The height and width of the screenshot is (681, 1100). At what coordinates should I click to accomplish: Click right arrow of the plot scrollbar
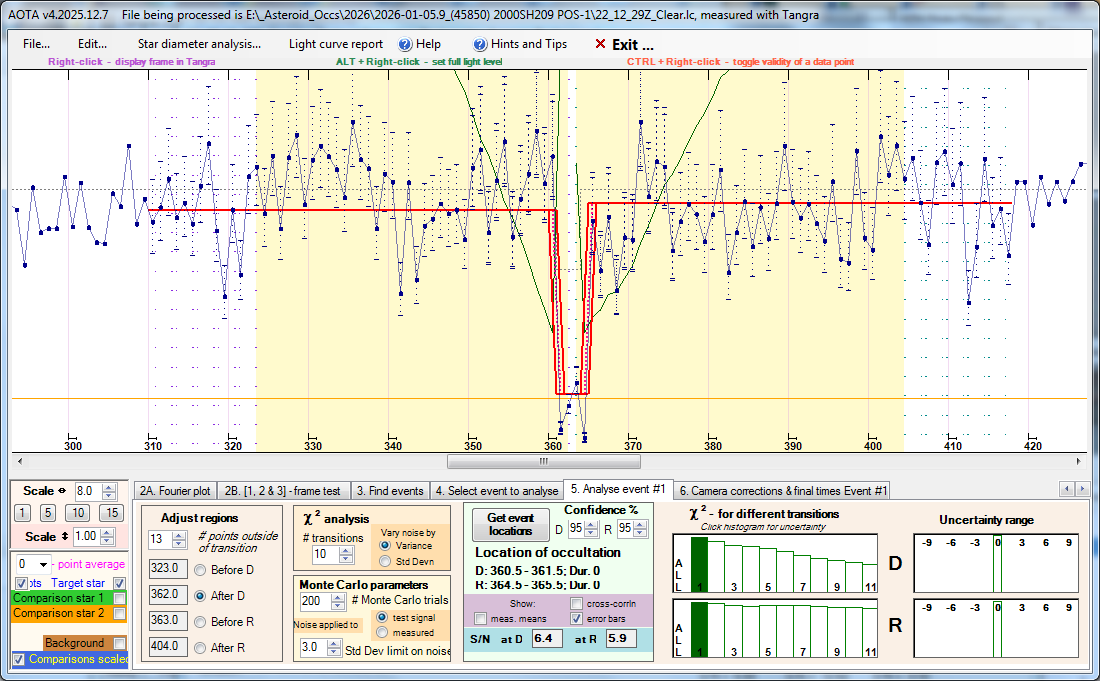[x=1078, y=461]
